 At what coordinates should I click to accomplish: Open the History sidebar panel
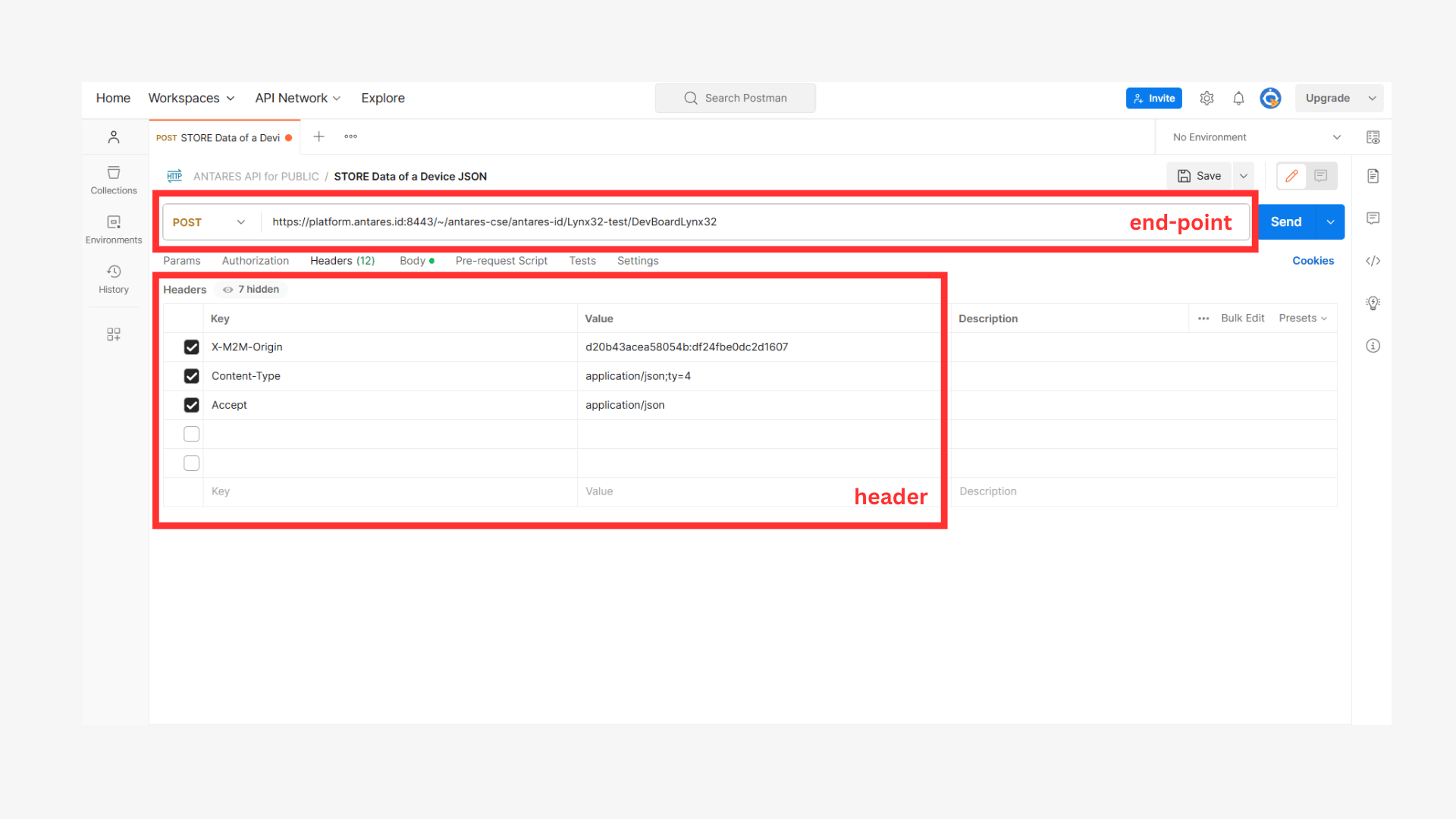[x=114, y=279]
